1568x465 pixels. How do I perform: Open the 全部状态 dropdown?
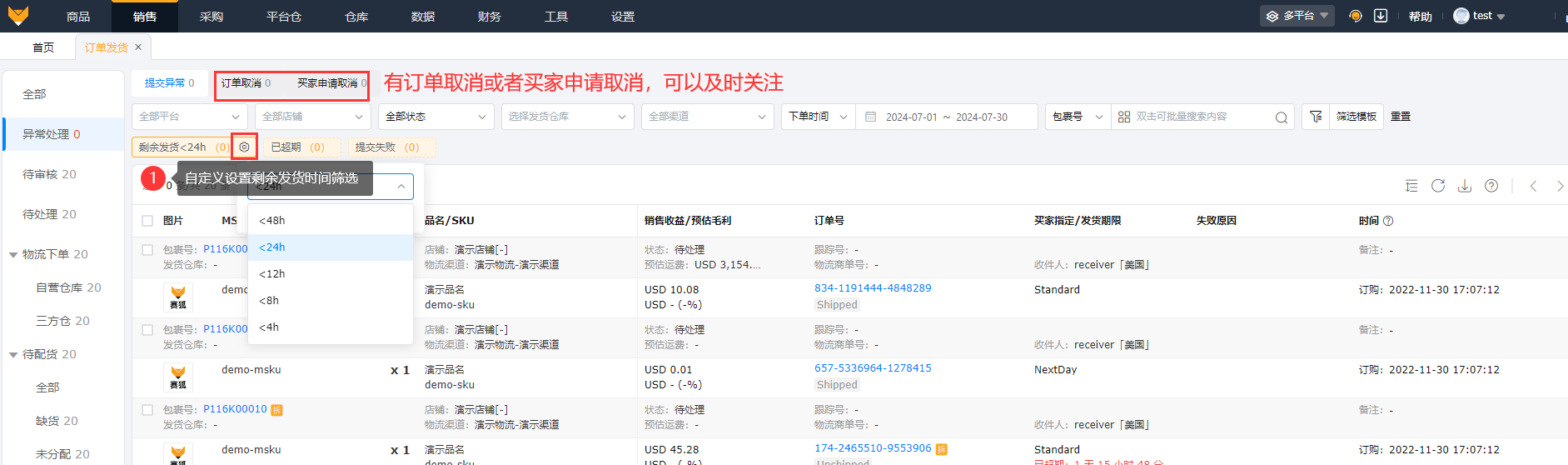point(436,117)
